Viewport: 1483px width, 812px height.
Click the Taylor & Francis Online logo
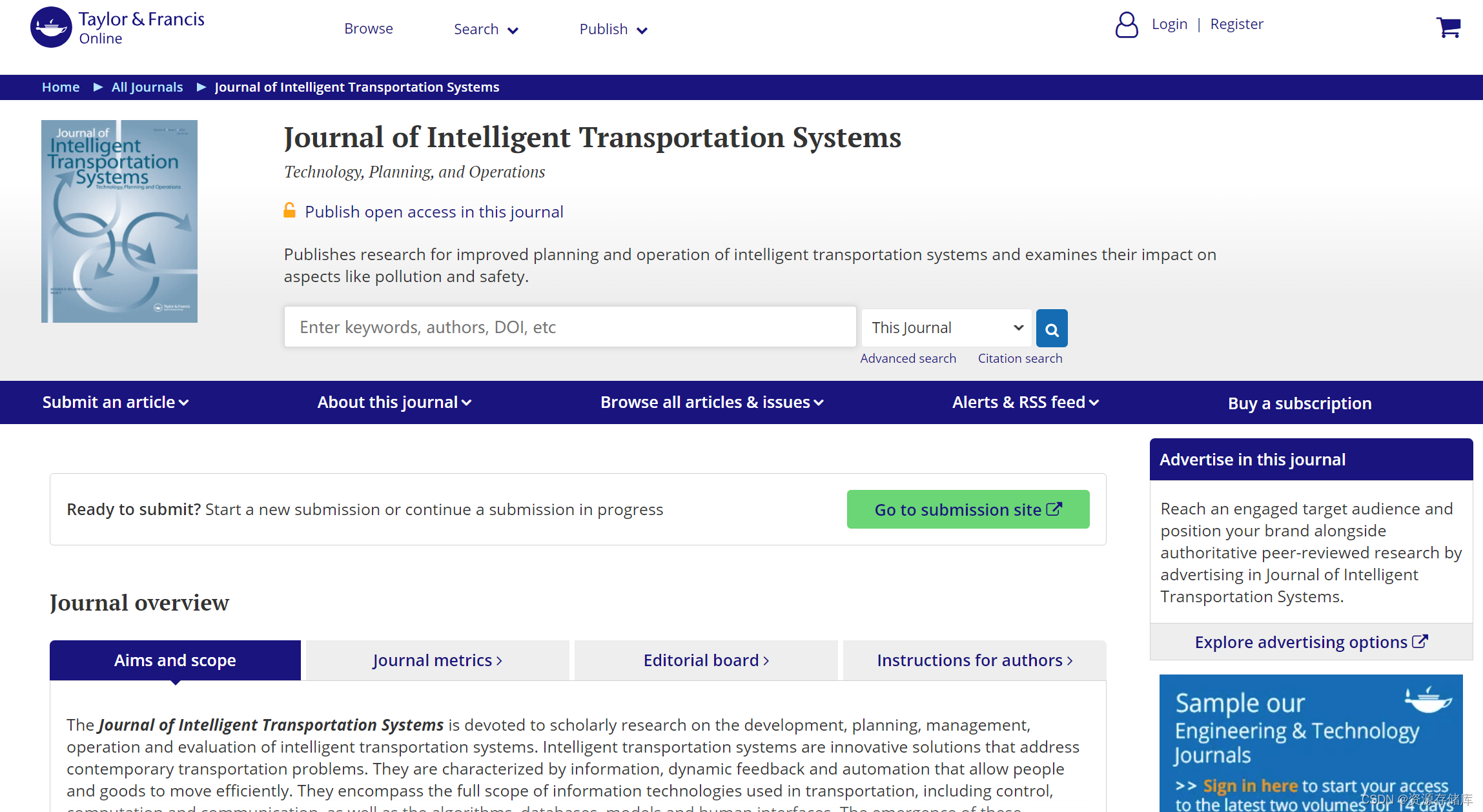(118, 28)
